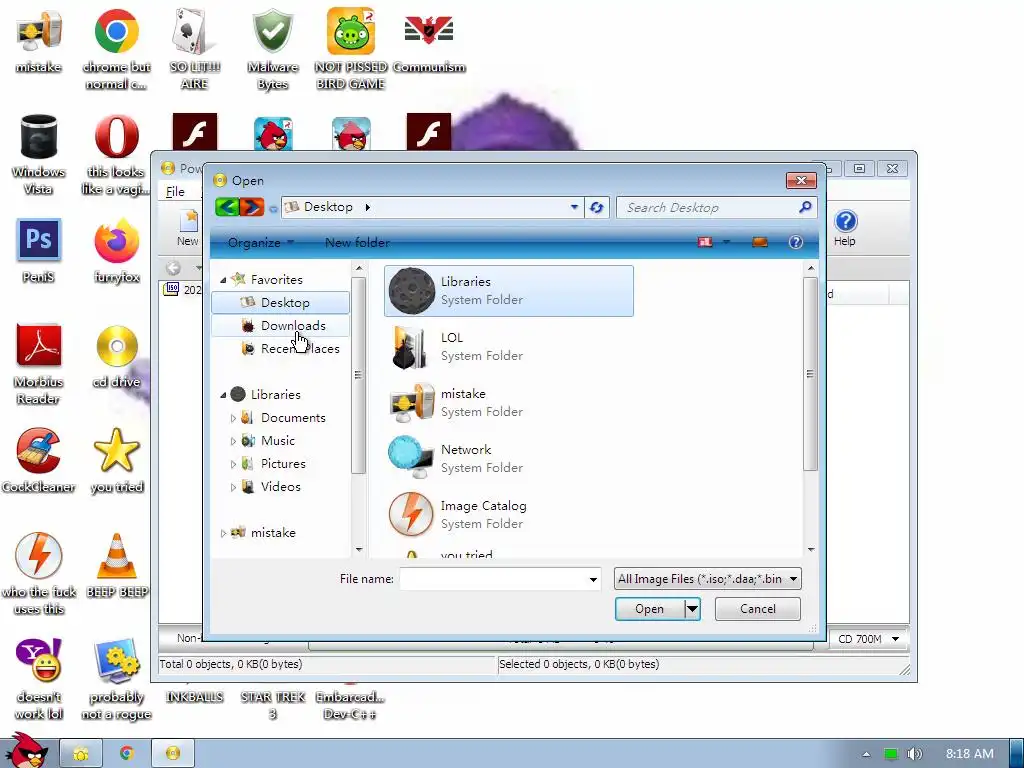This screenshot has width=1024, height=768.
Task: Click the file list vertical scrollbar thumb
Action: click(x=810, y=374)
